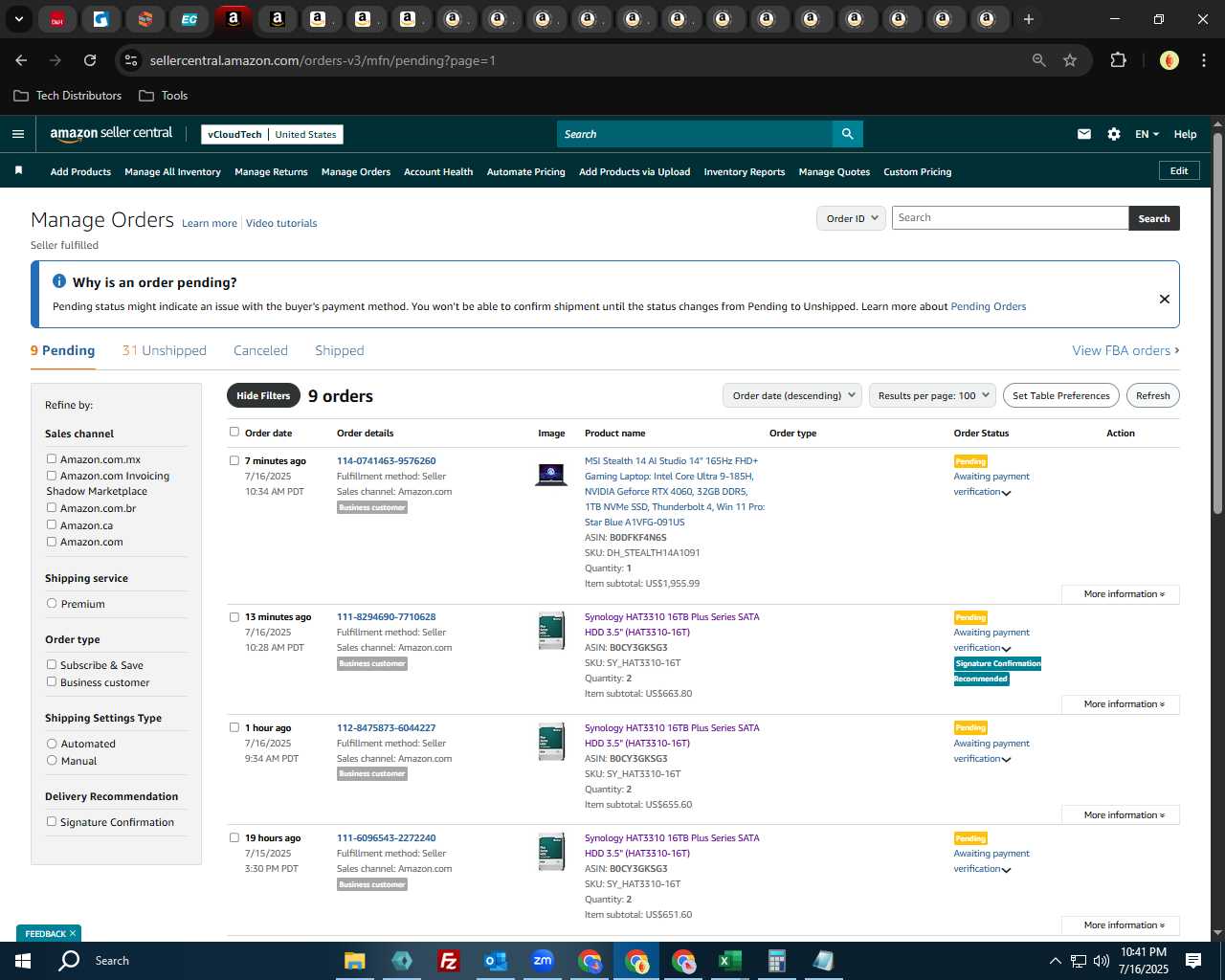Open Manage All Inventory menu
Viewport: 1225px width, 980px height.
(x=172, y=172)
